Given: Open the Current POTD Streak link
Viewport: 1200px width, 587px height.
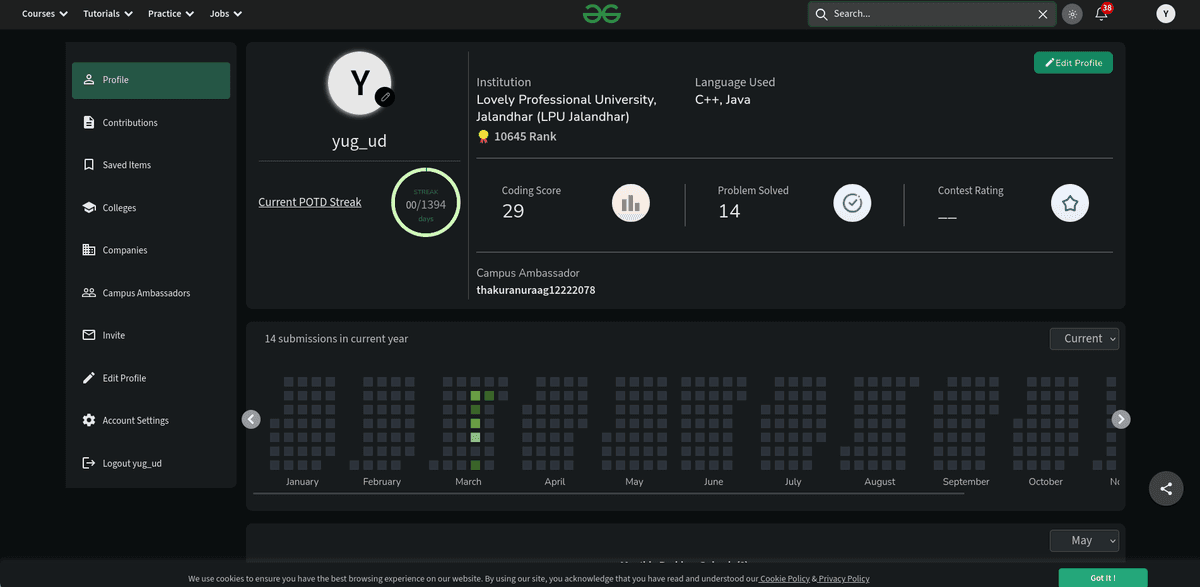Looking at the screenshot, I should (309, 202).
